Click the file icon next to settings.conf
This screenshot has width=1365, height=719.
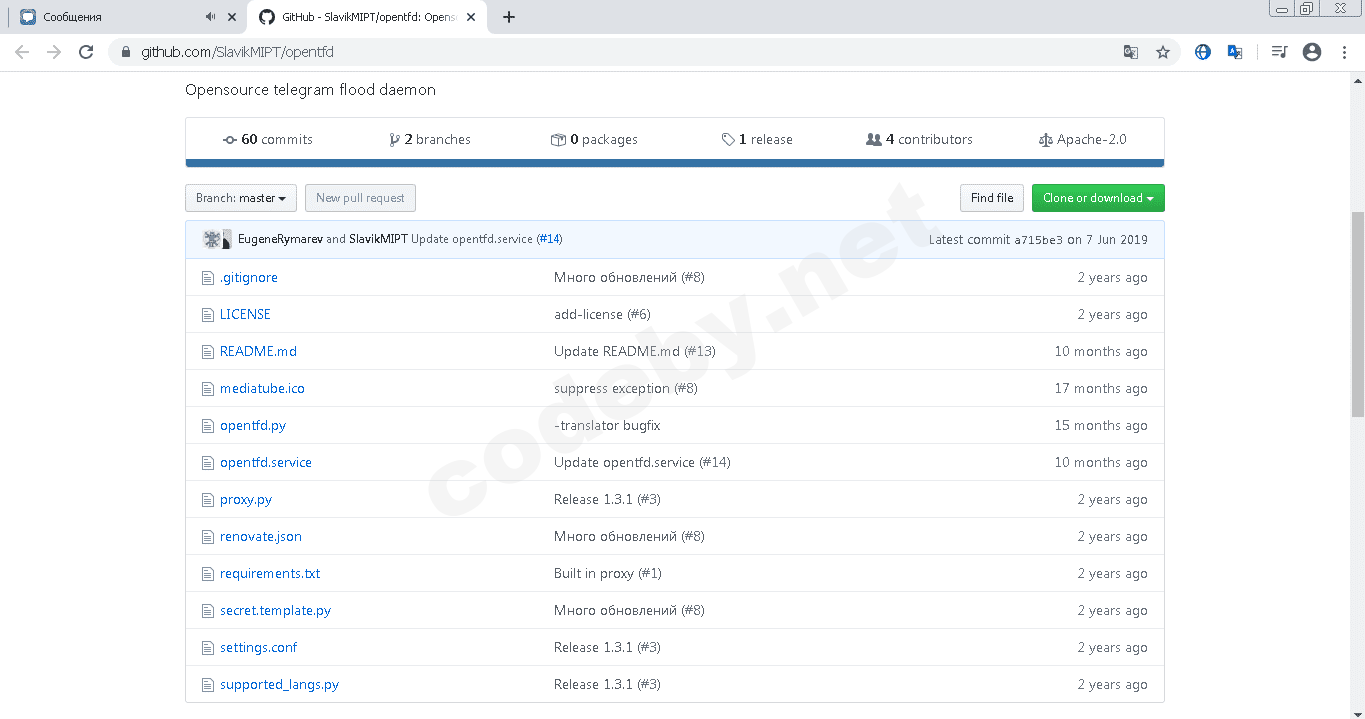click(x=208, y=648)
